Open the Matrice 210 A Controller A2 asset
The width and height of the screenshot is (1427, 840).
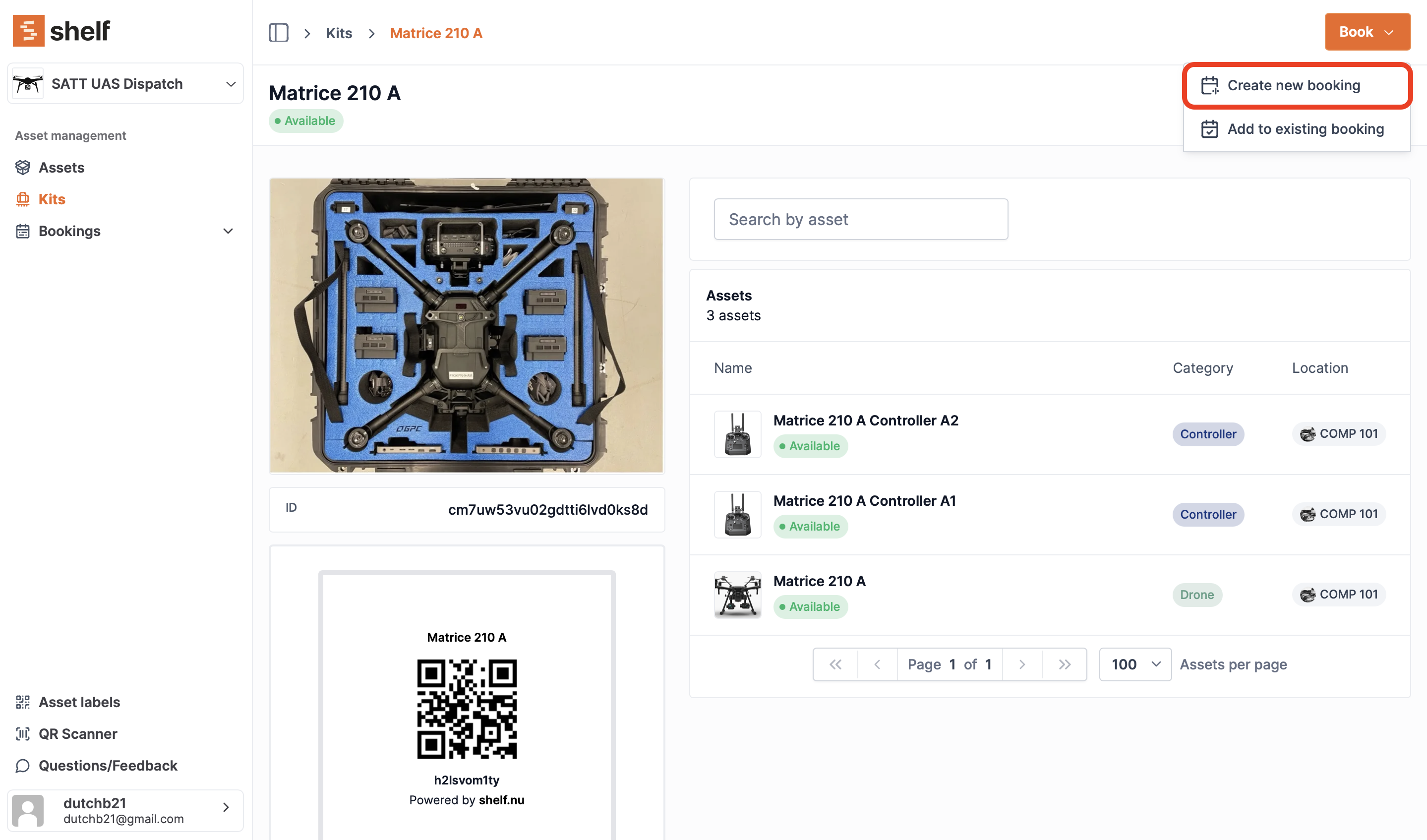click(865, 420)
